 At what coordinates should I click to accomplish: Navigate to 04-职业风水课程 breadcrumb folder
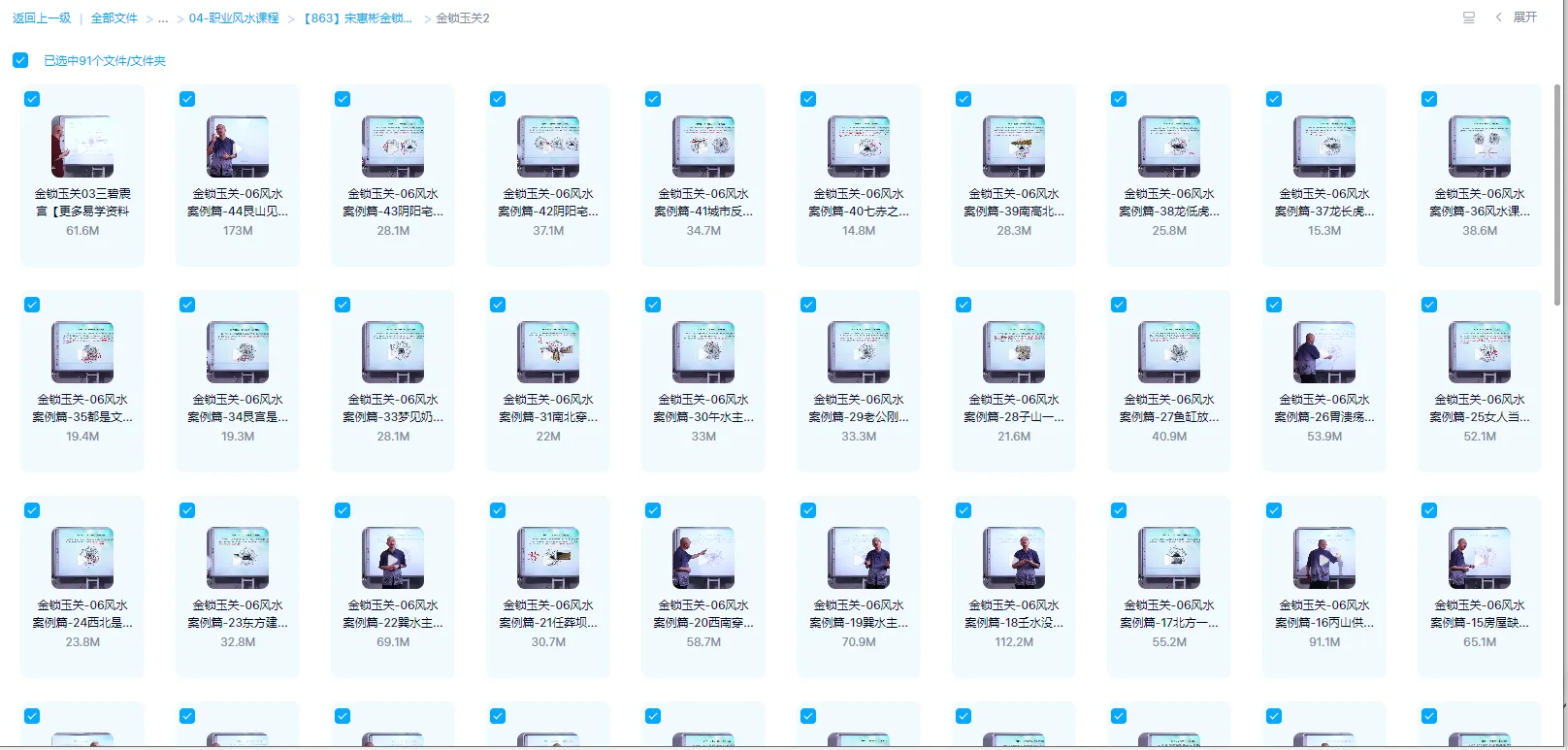pyautogui.click(x=234, y=18)
